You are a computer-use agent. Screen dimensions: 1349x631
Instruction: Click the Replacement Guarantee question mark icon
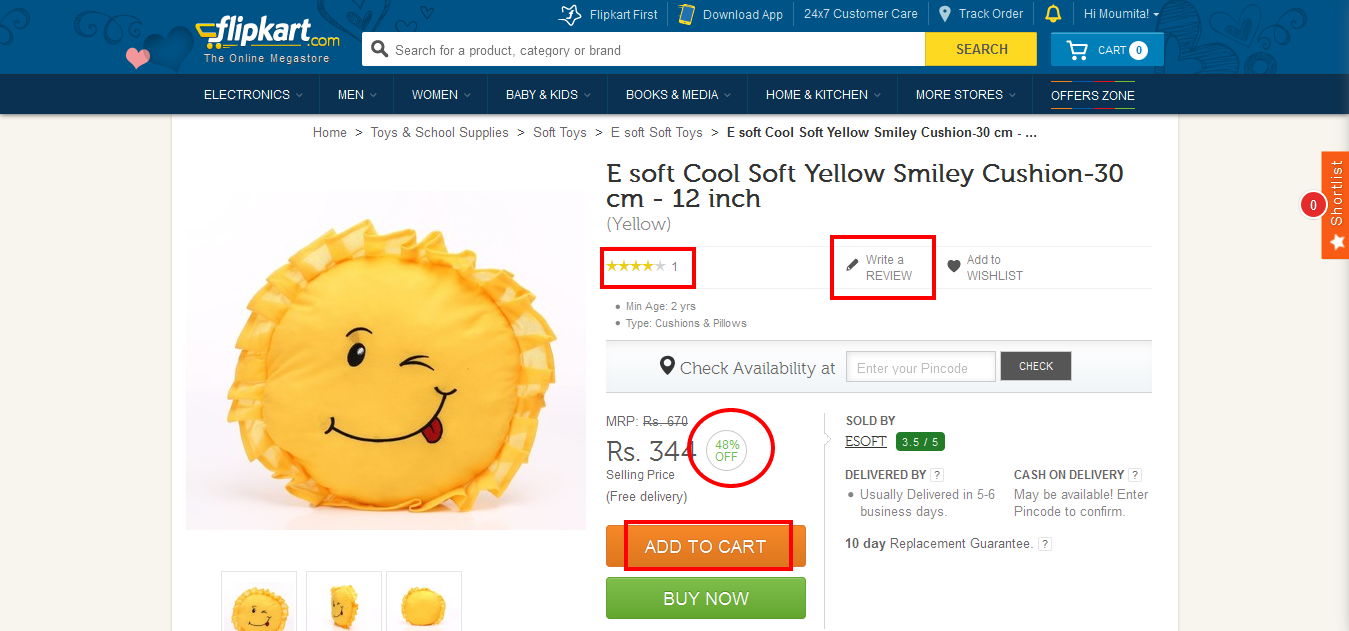tap(1044, 543)
